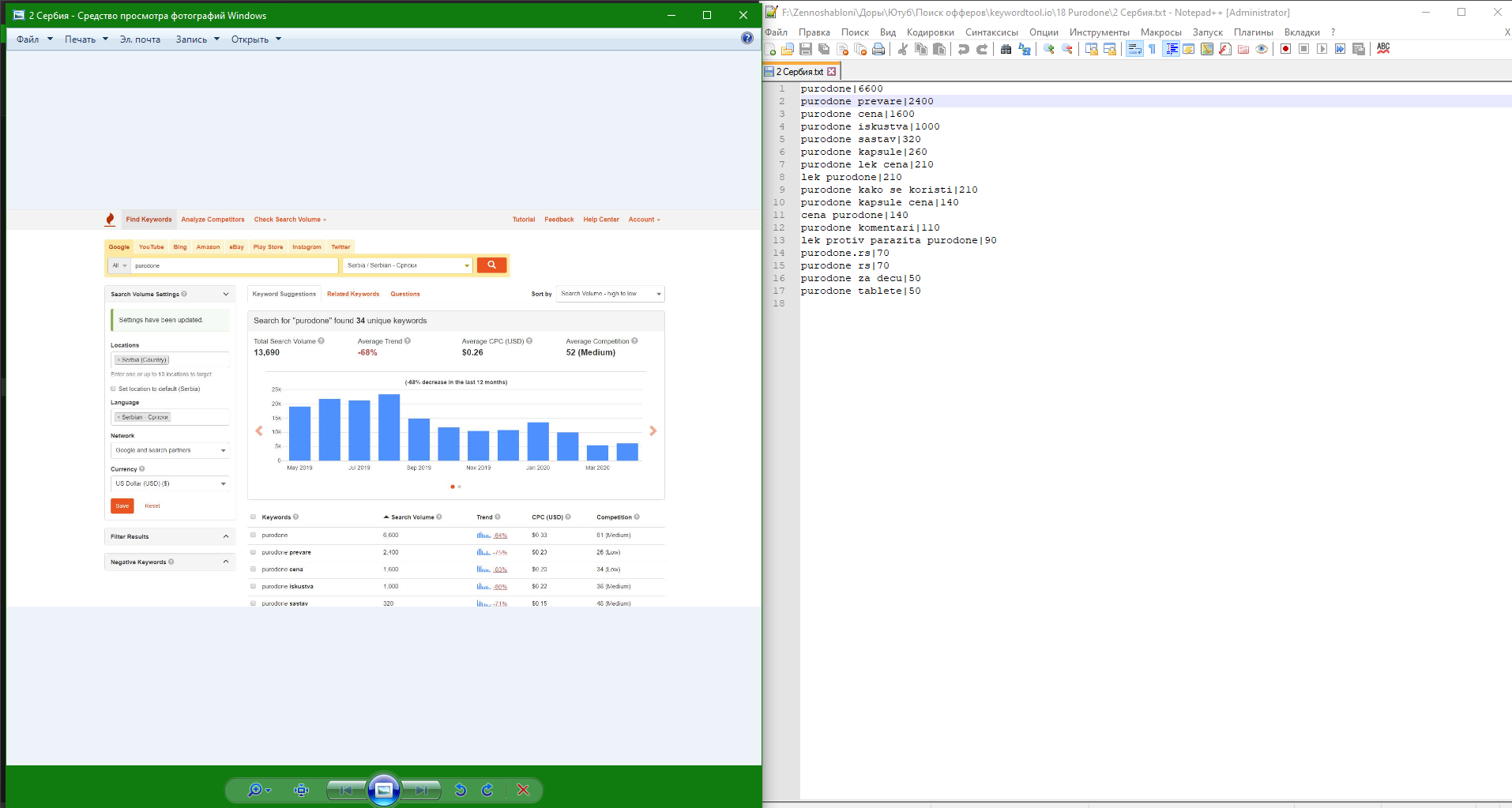Open Find dialog with the binoculars icon
The width and height of the screenshot is (1512, 808).
pos(1006,49)
